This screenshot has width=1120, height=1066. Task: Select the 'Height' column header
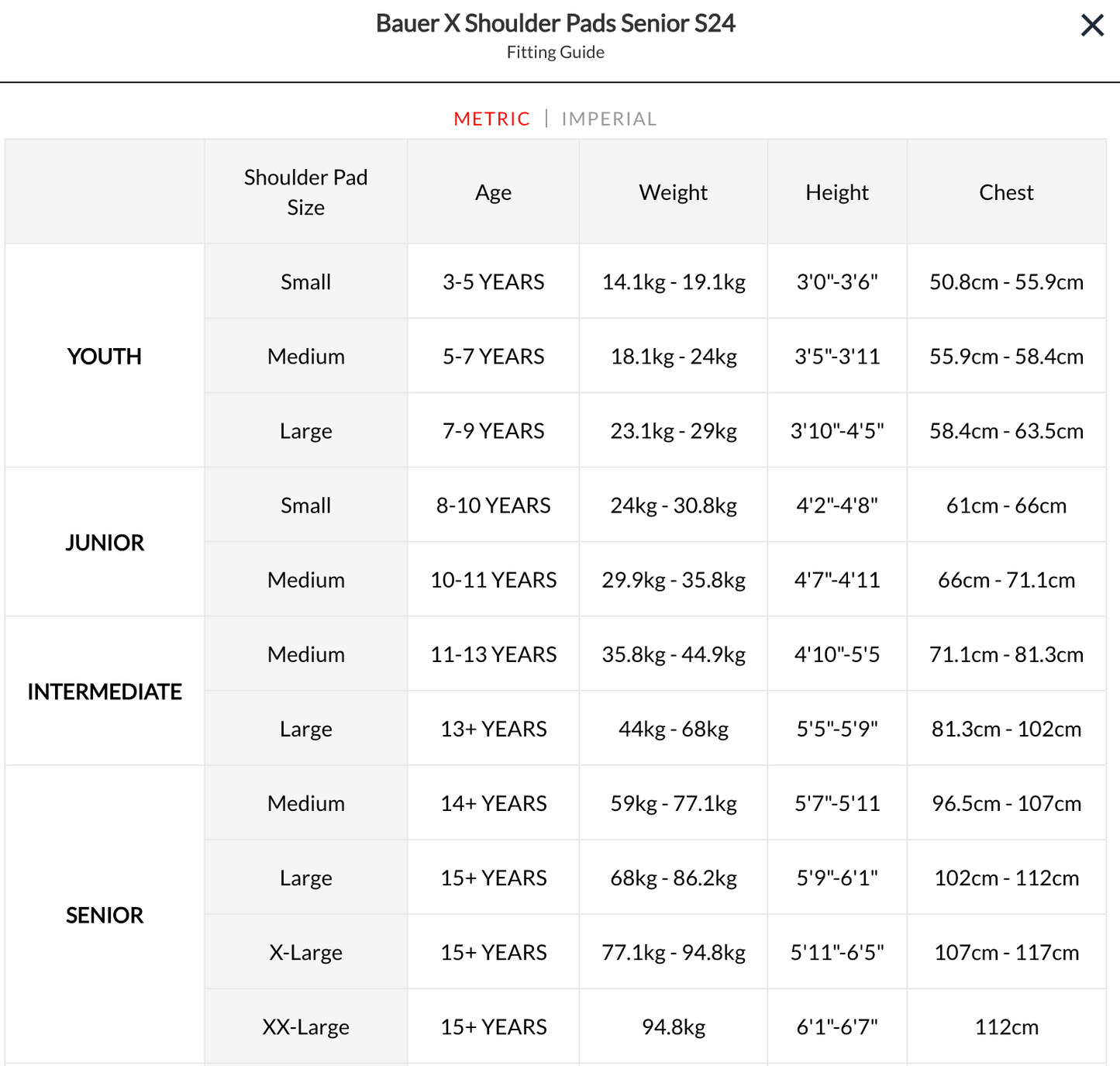click(x=837, y=192)
